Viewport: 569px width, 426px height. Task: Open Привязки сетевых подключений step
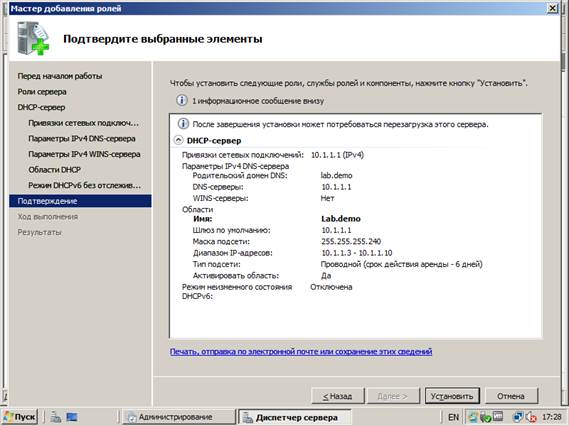[83, 123]
